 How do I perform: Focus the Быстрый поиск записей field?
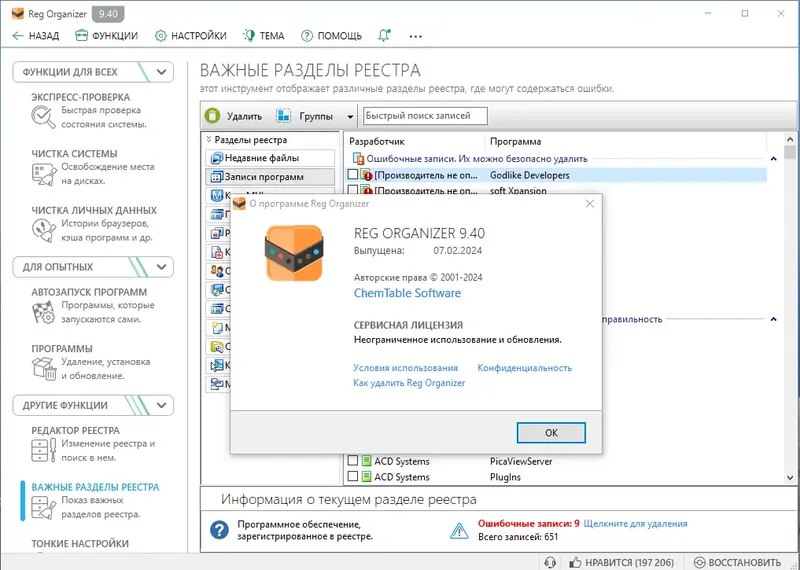click(425, 116)
